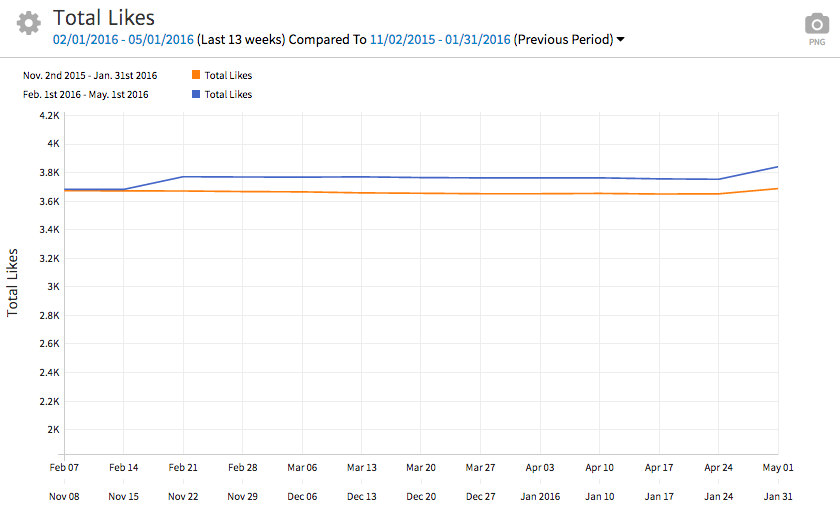
Task: Click the Dec 13 x-axis label
Action: coord(361,496)
